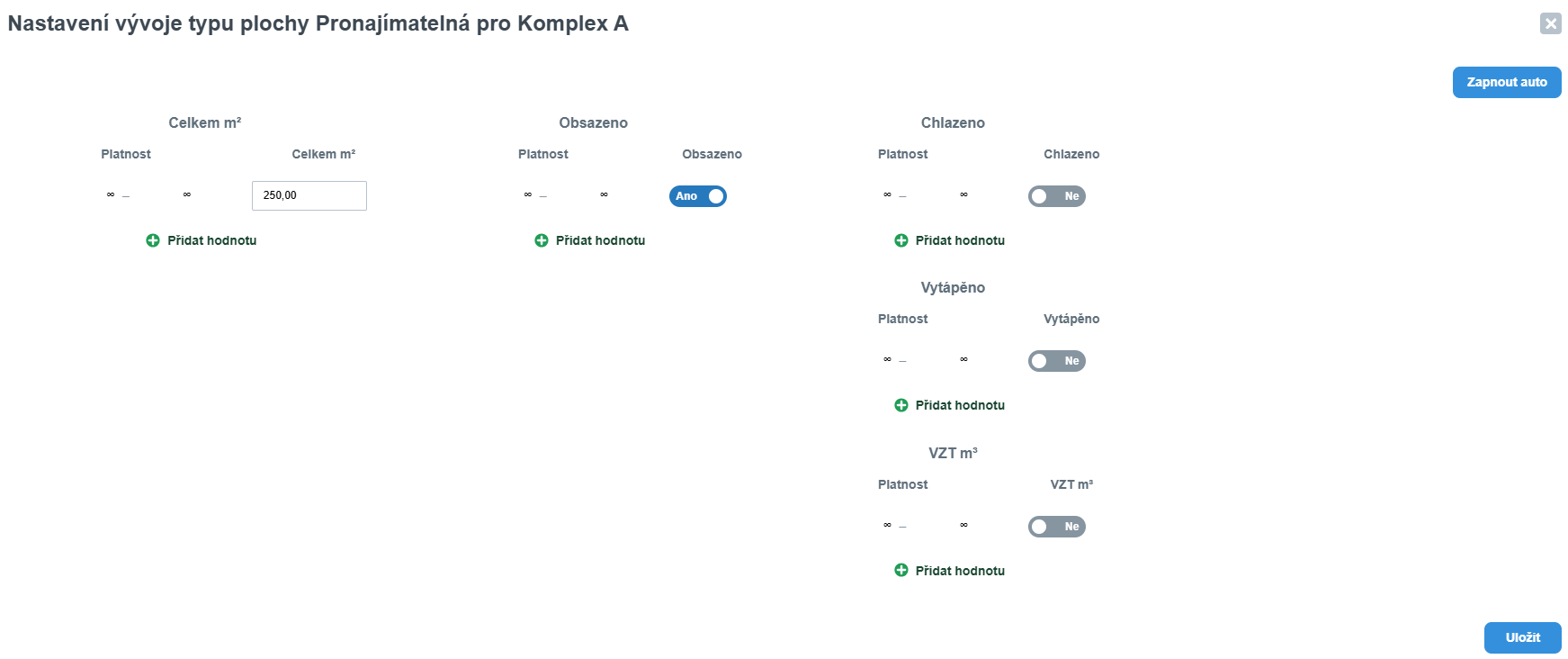Screen dimensions: 1568x659
Task: Click the green plus icon under Celkem m²
Action: 153,240
